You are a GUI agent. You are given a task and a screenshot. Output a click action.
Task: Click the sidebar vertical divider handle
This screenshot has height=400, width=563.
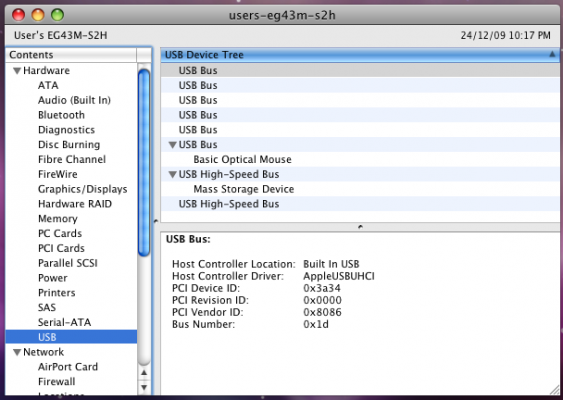[156, 221]
